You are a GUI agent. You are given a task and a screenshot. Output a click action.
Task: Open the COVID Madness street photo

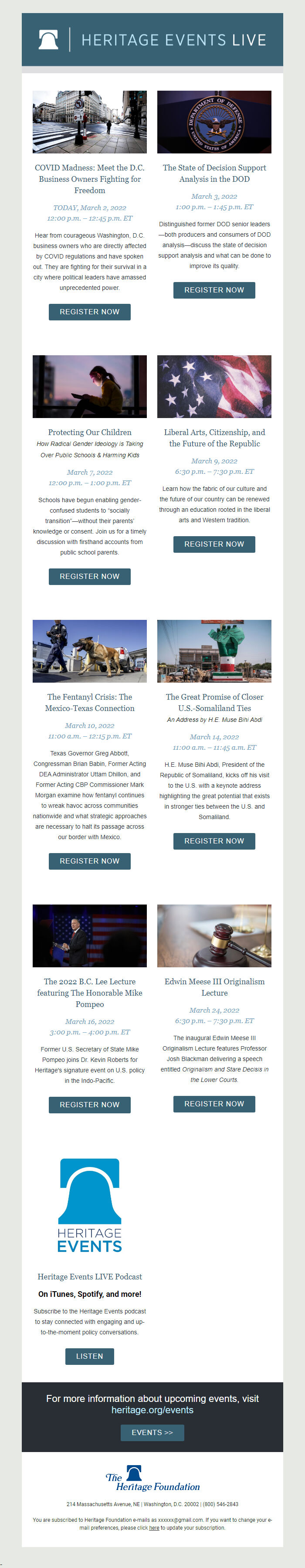[x=89, y=122]
